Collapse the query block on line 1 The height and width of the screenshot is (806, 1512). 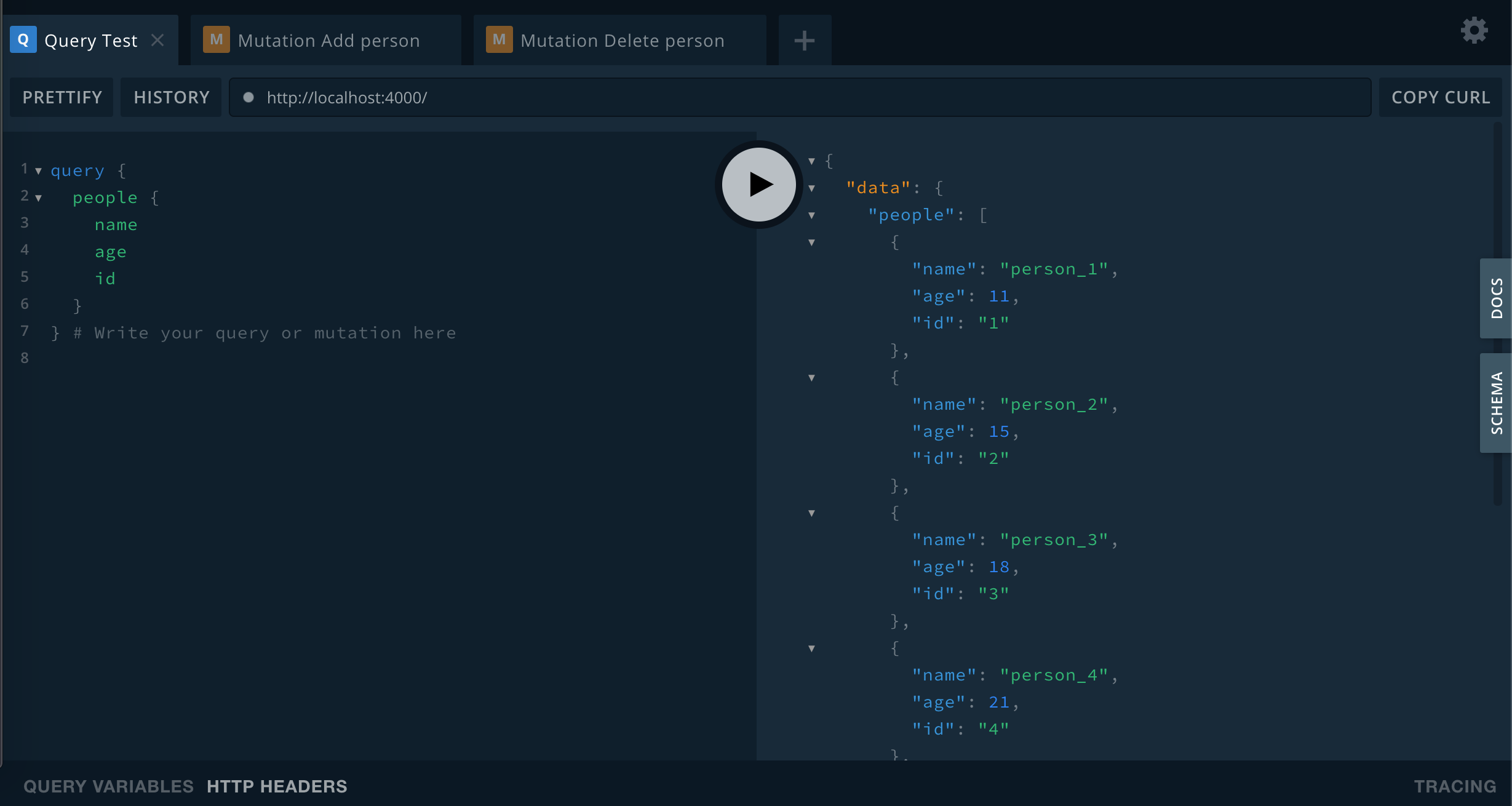tap(38, 171)
